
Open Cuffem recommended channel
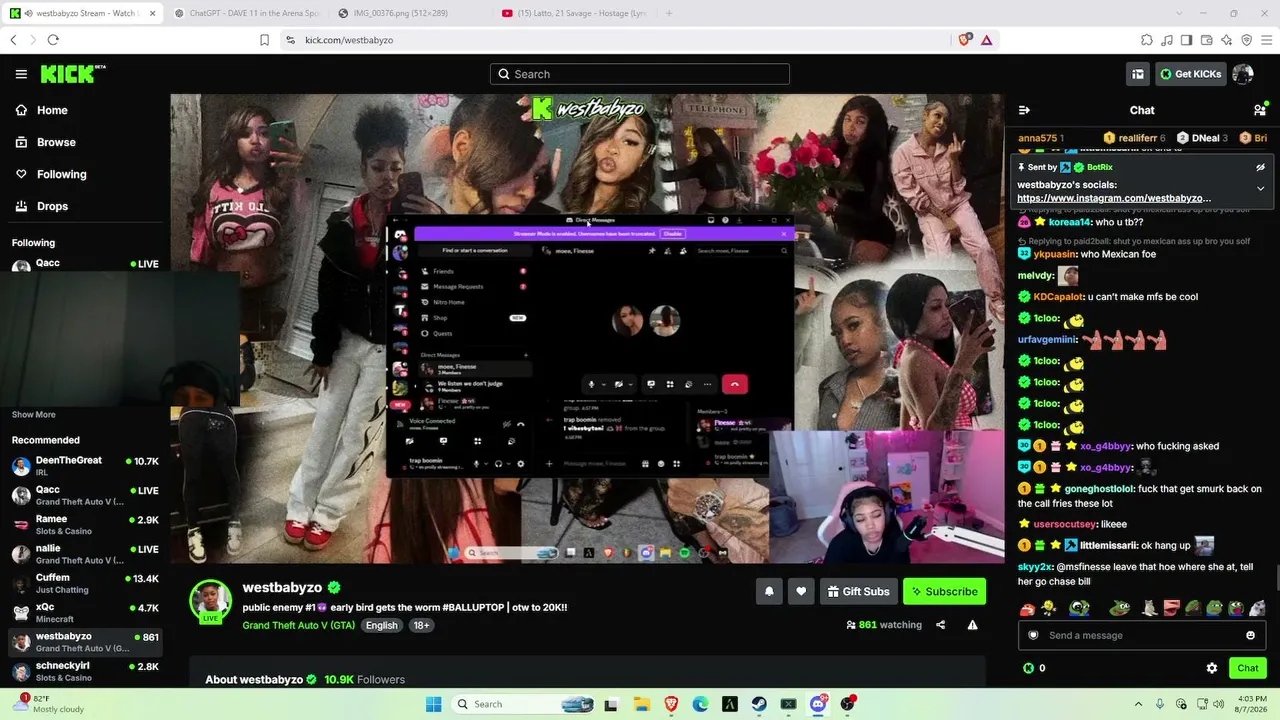click(x=85, y=583)
